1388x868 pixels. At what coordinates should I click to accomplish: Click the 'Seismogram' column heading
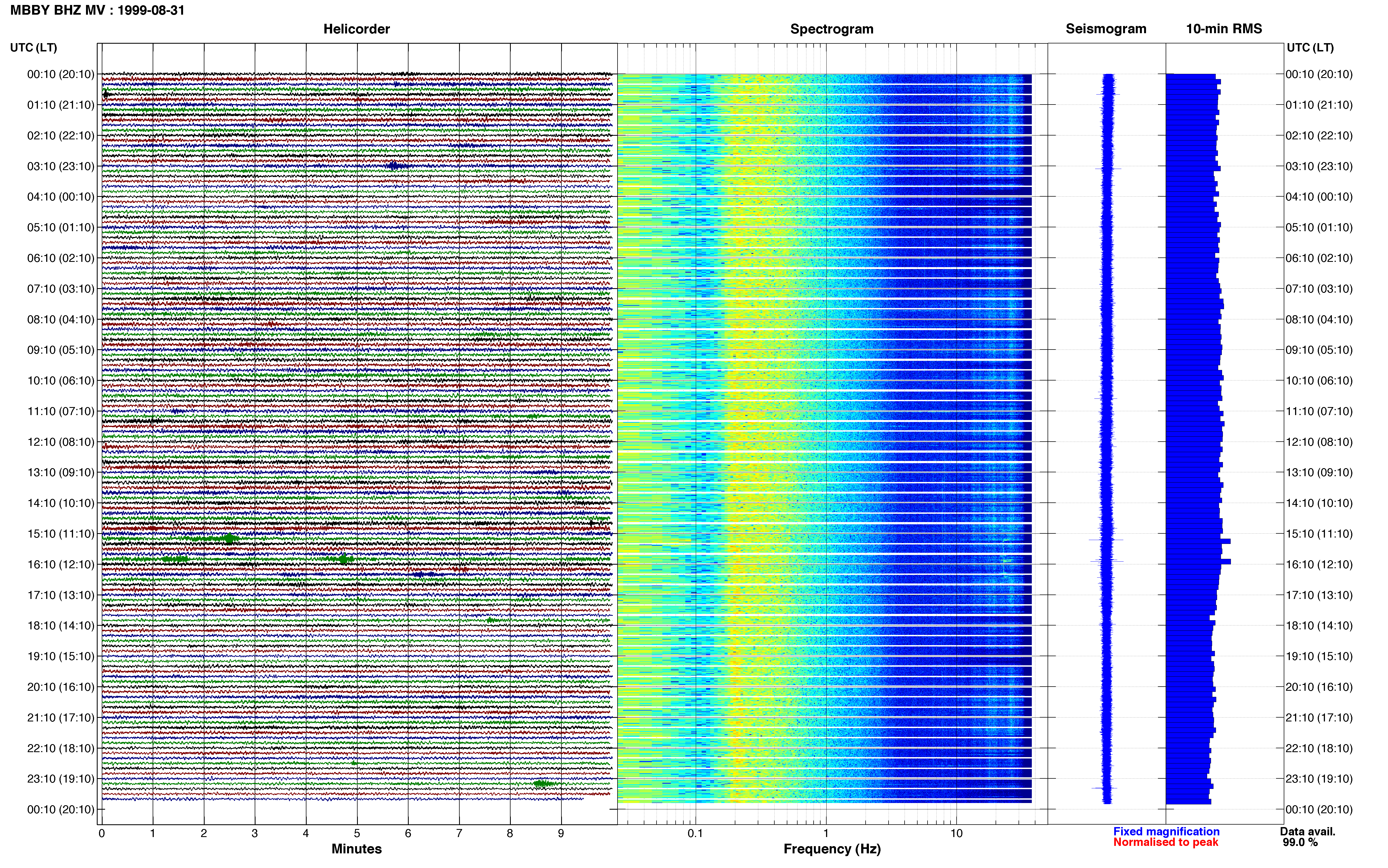[1106, 29]
